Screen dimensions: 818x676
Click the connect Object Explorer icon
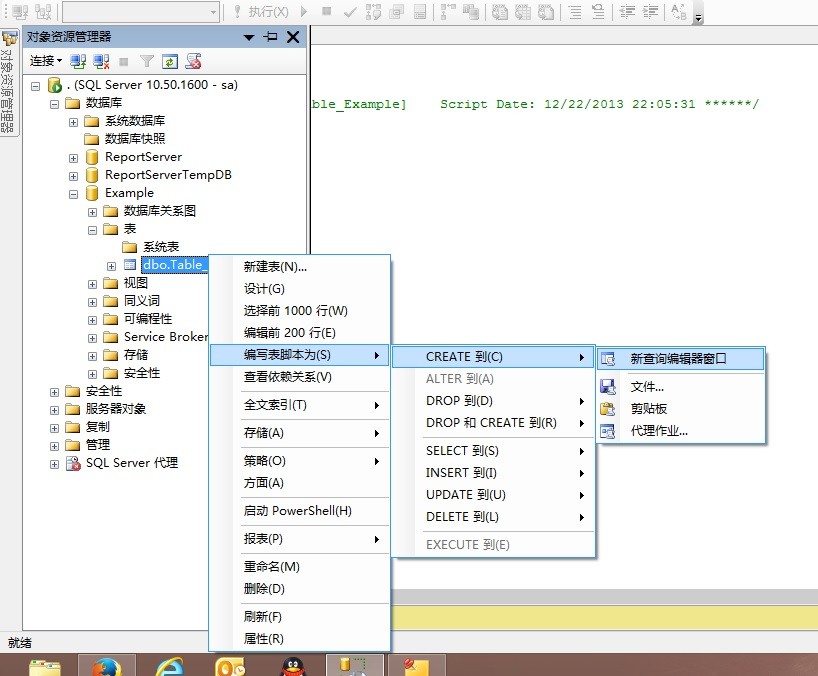coord(78,61)
